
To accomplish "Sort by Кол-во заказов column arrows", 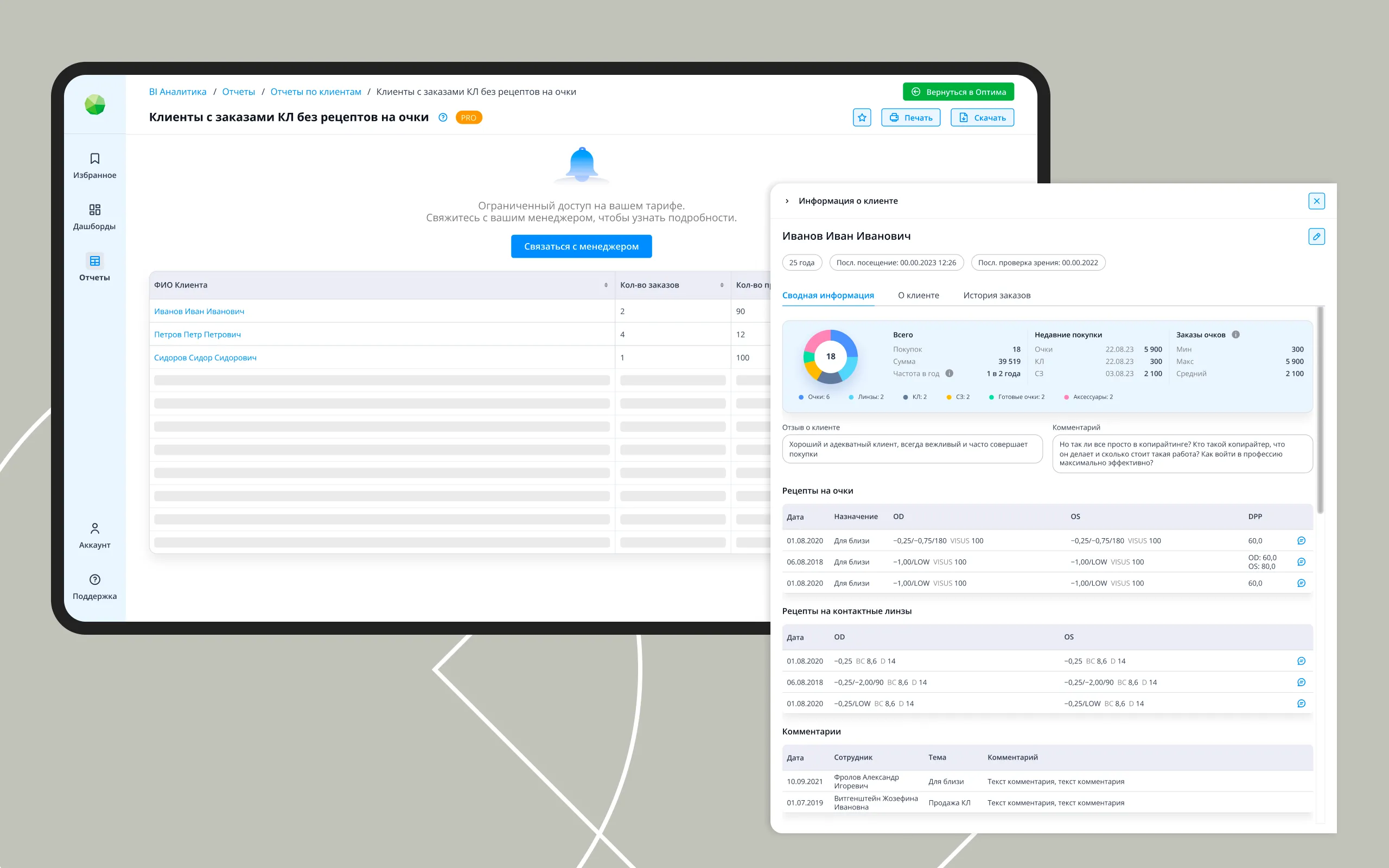I will [x=722, y=285].
